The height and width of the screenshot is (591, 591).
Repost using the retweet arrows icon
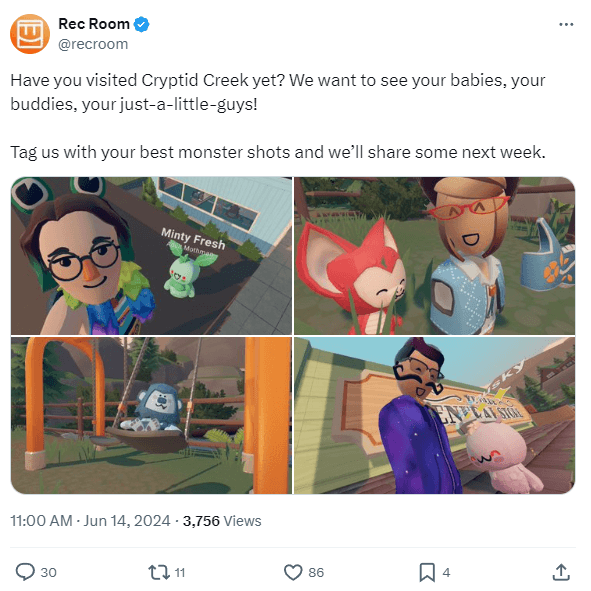click(x=159, y=572)
